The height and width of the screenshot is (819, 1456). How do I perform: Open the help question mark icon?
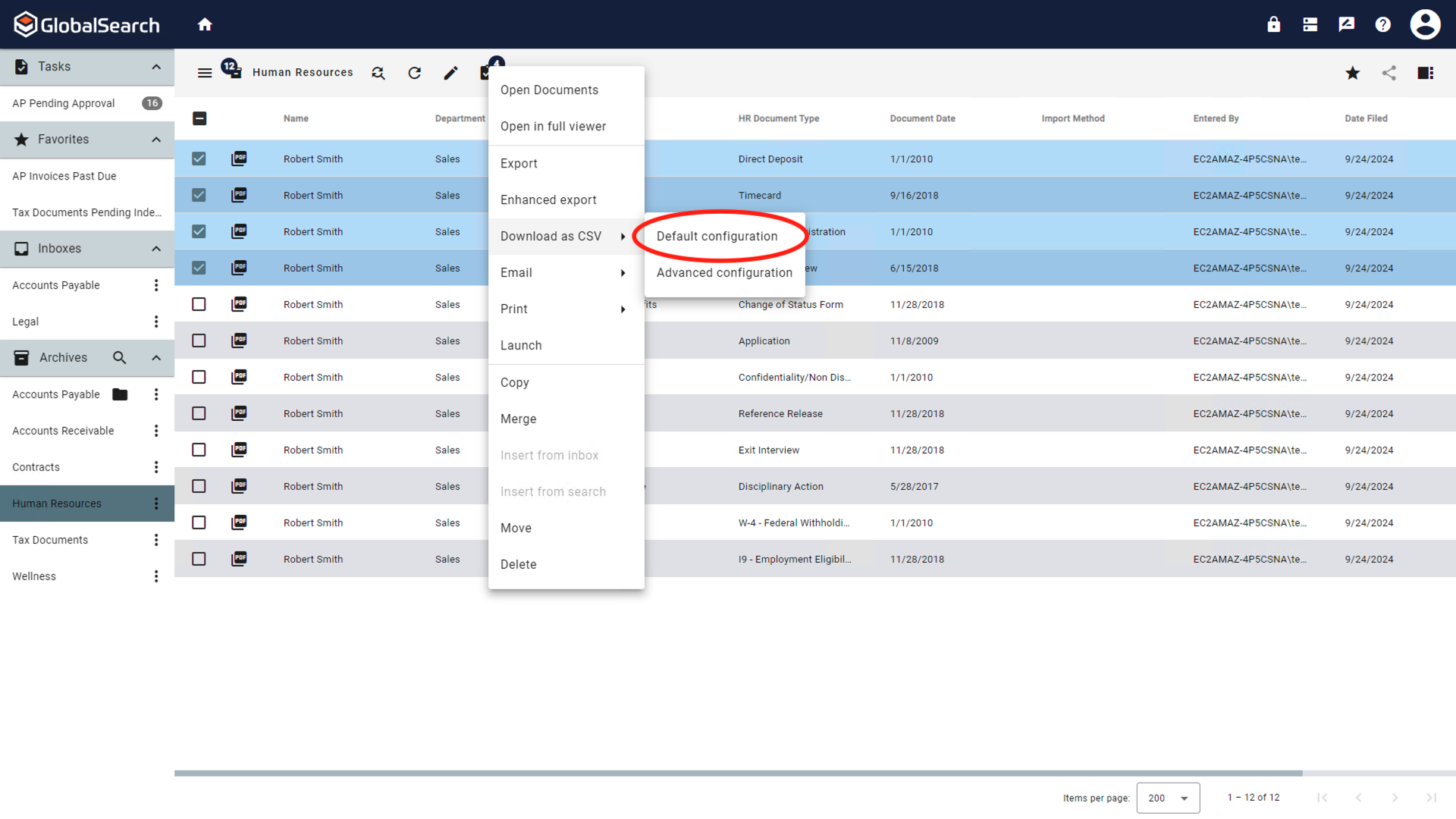pos(1382,24)
